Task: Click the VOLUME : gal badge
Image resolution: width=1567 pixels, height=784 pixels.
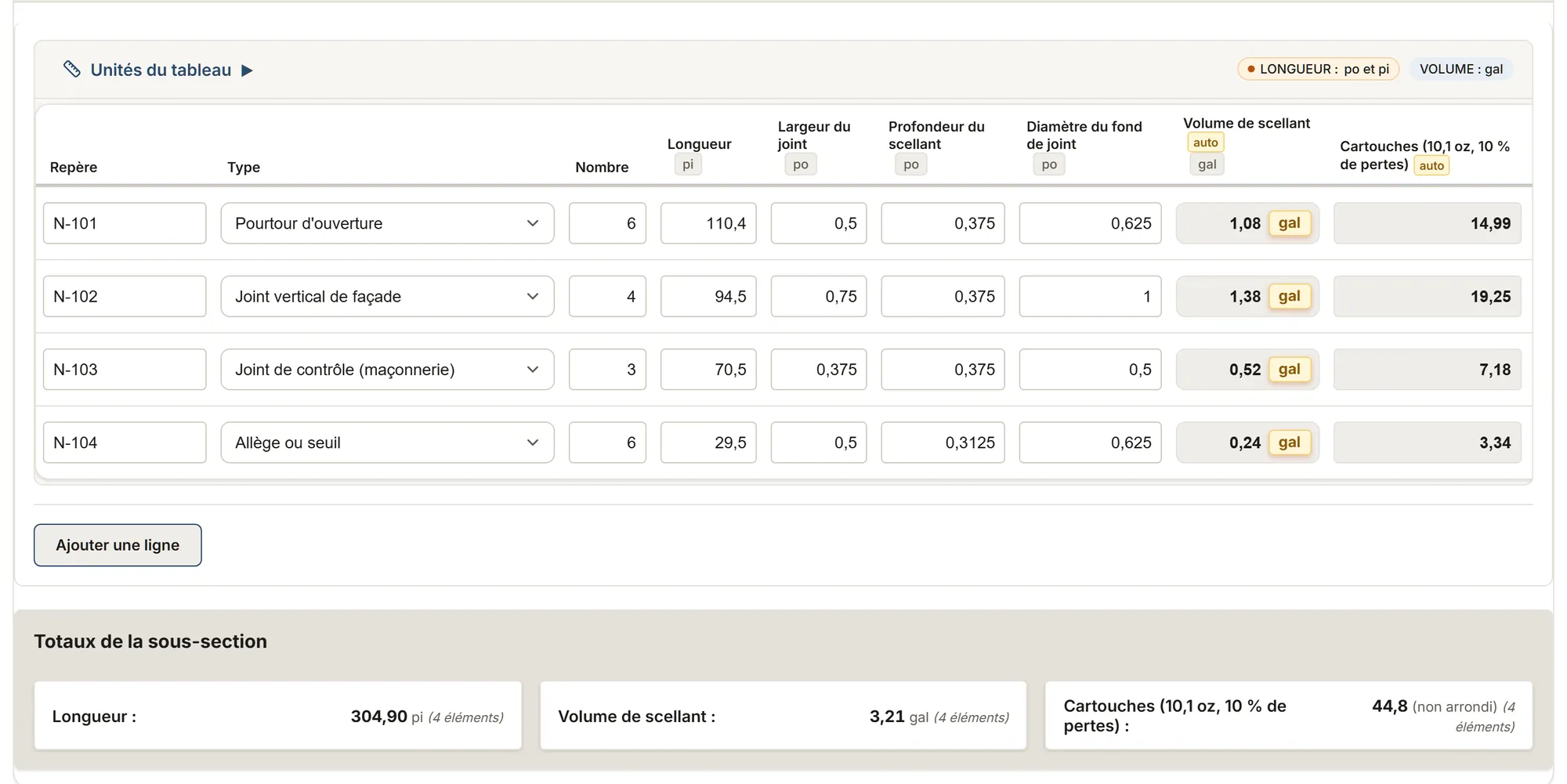Action: click(1461, 69)
